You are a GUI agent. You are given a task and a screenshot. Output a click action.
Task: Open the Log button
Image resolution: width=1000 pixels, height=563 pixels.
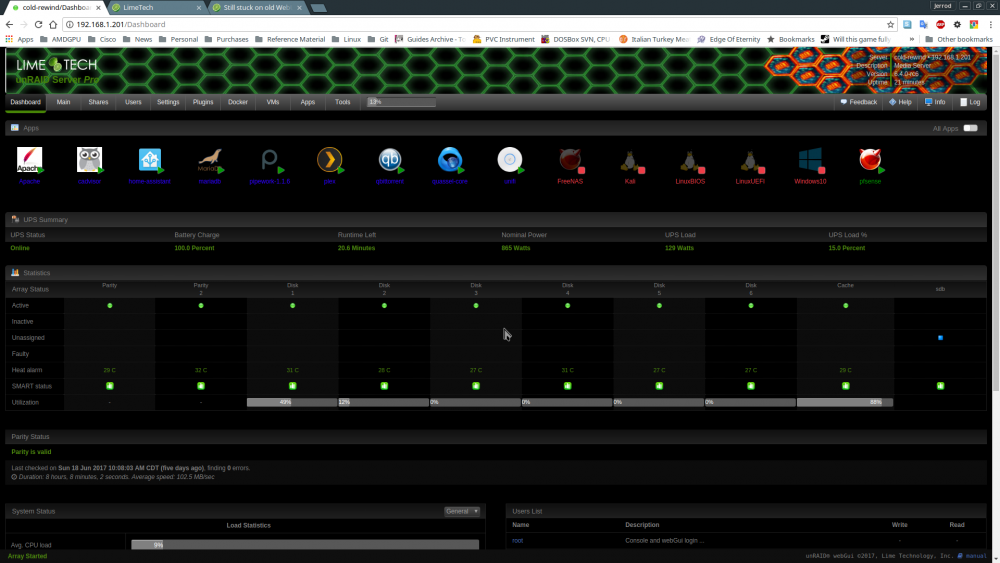pyautogui.click(x=970, y=102)
